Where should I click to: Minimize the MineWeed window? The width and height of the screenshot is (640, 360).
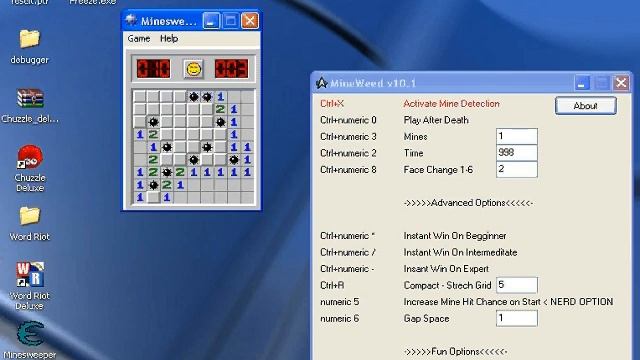582,83
